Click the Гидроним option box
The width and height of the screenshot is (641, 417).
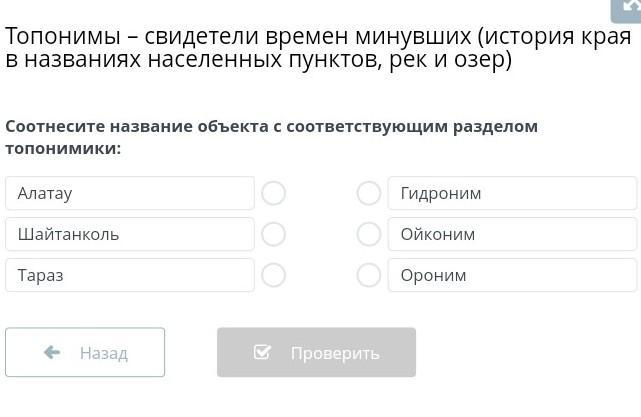click(x=512, y=193)
